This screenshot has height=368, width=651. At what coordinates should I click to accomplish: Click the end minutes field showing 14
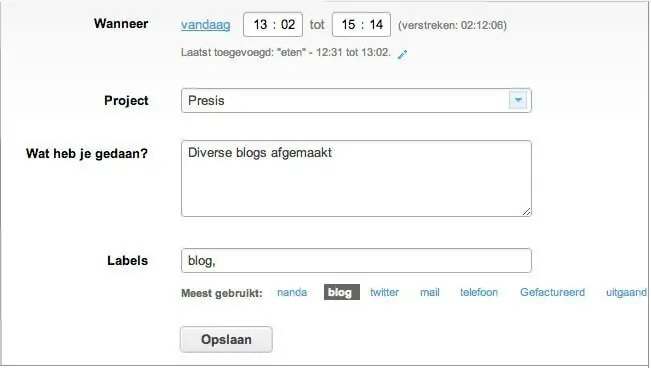pyautogui.click(x=376, y=25)
